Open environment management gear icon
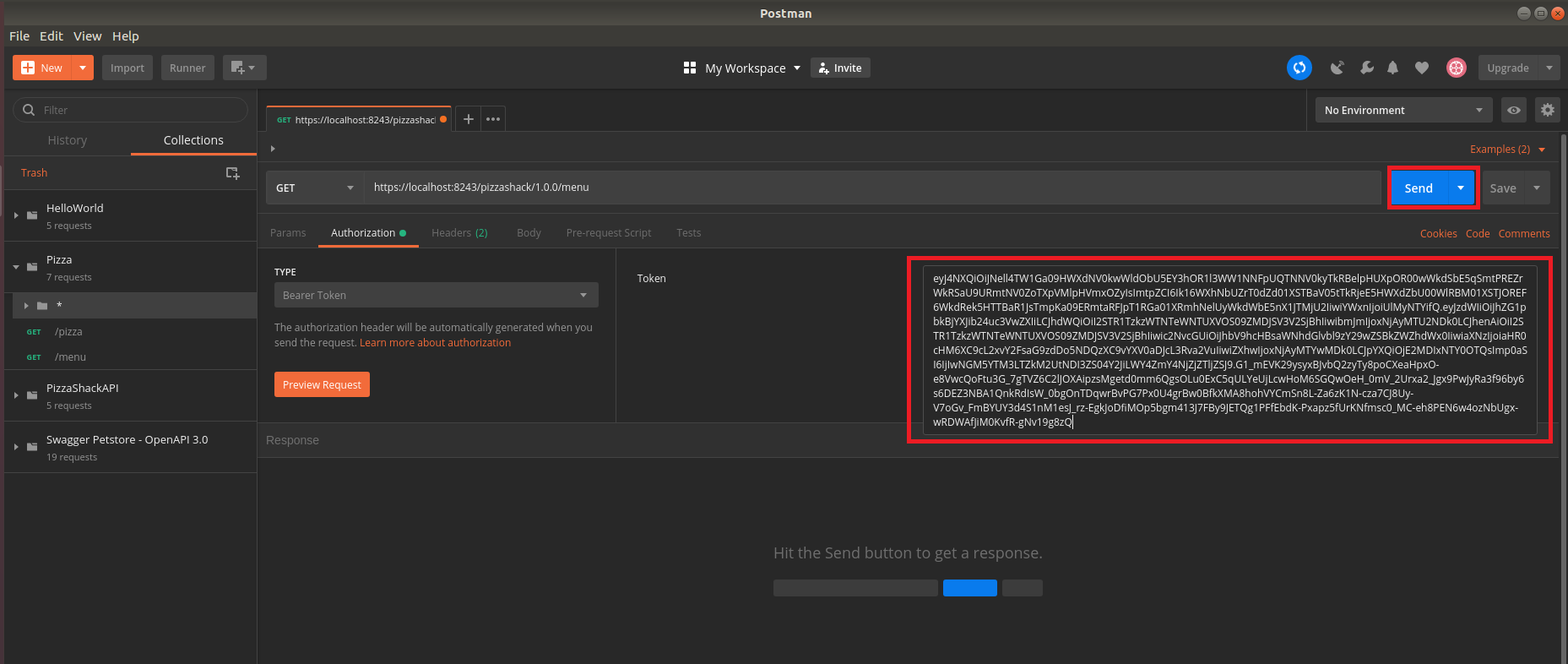This screenshot has height=664, width=1568. [1547, 110]
